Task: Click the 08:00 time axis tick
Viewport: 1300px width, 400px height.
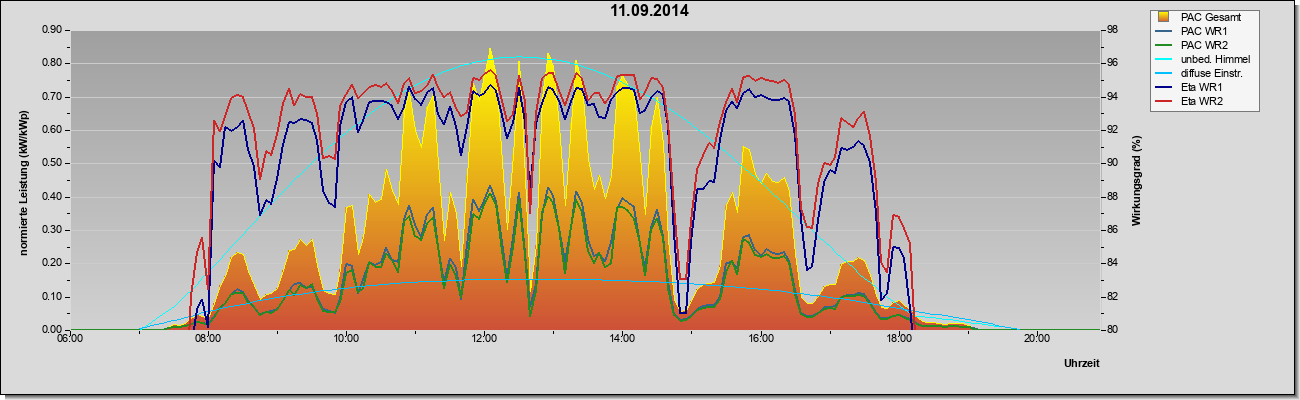Action: coord(208,338)
